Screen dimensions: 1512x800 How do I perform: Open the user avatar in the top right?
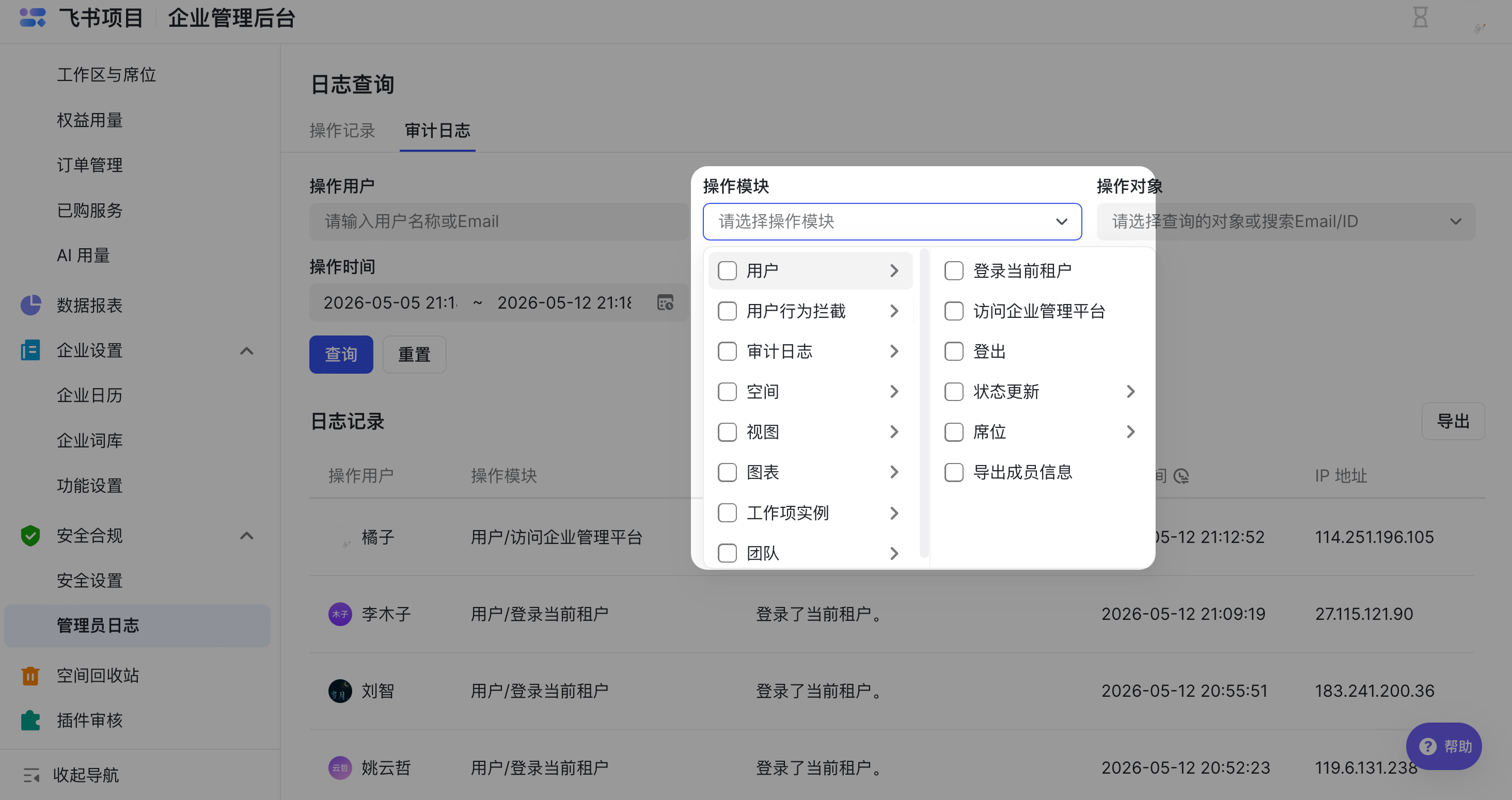(x=1478, y=27)
